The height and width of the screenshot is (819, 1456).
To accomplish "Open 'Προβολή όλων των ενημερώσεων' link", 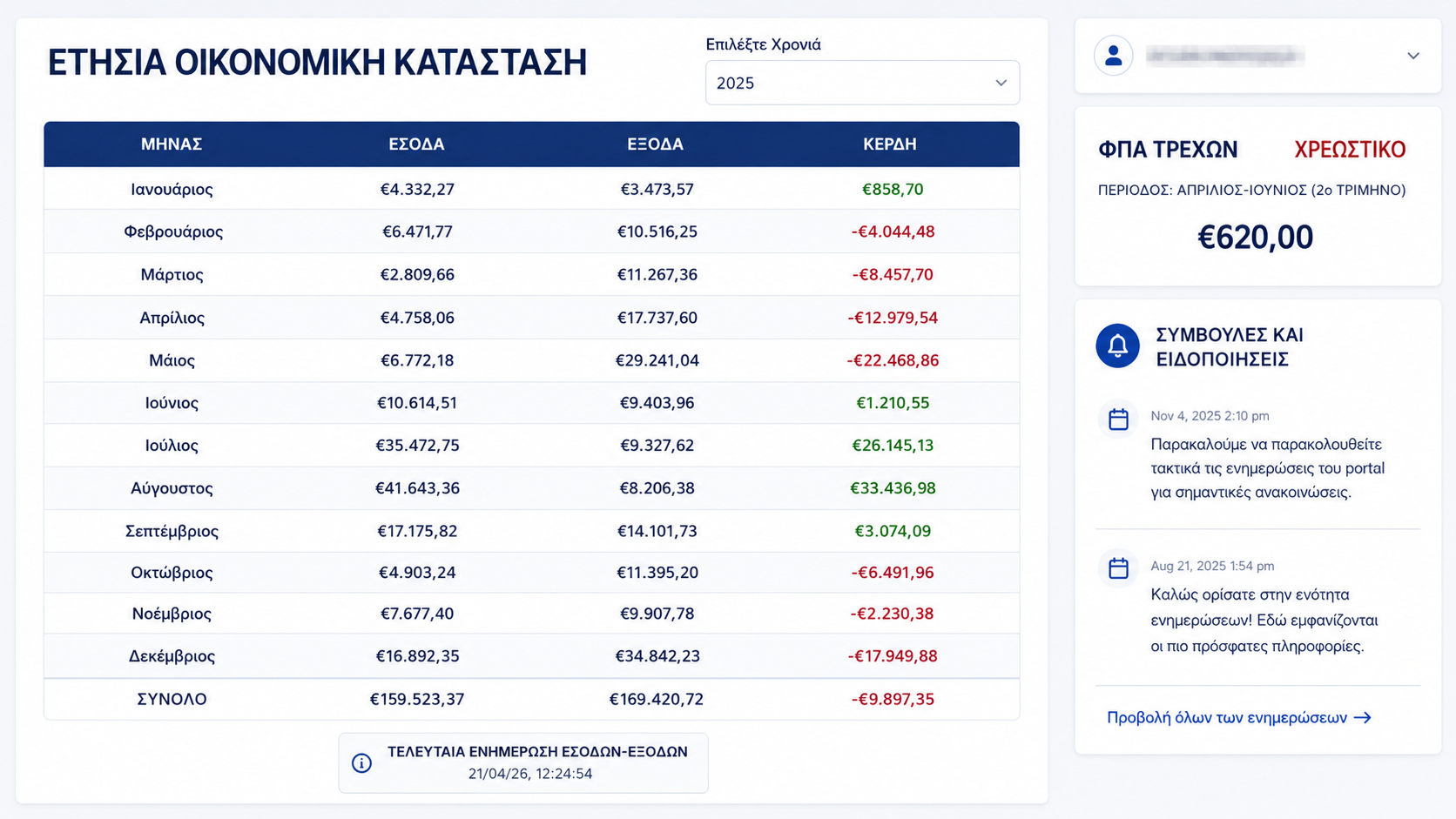I will pyautogui.click(x=1238, y=717).
